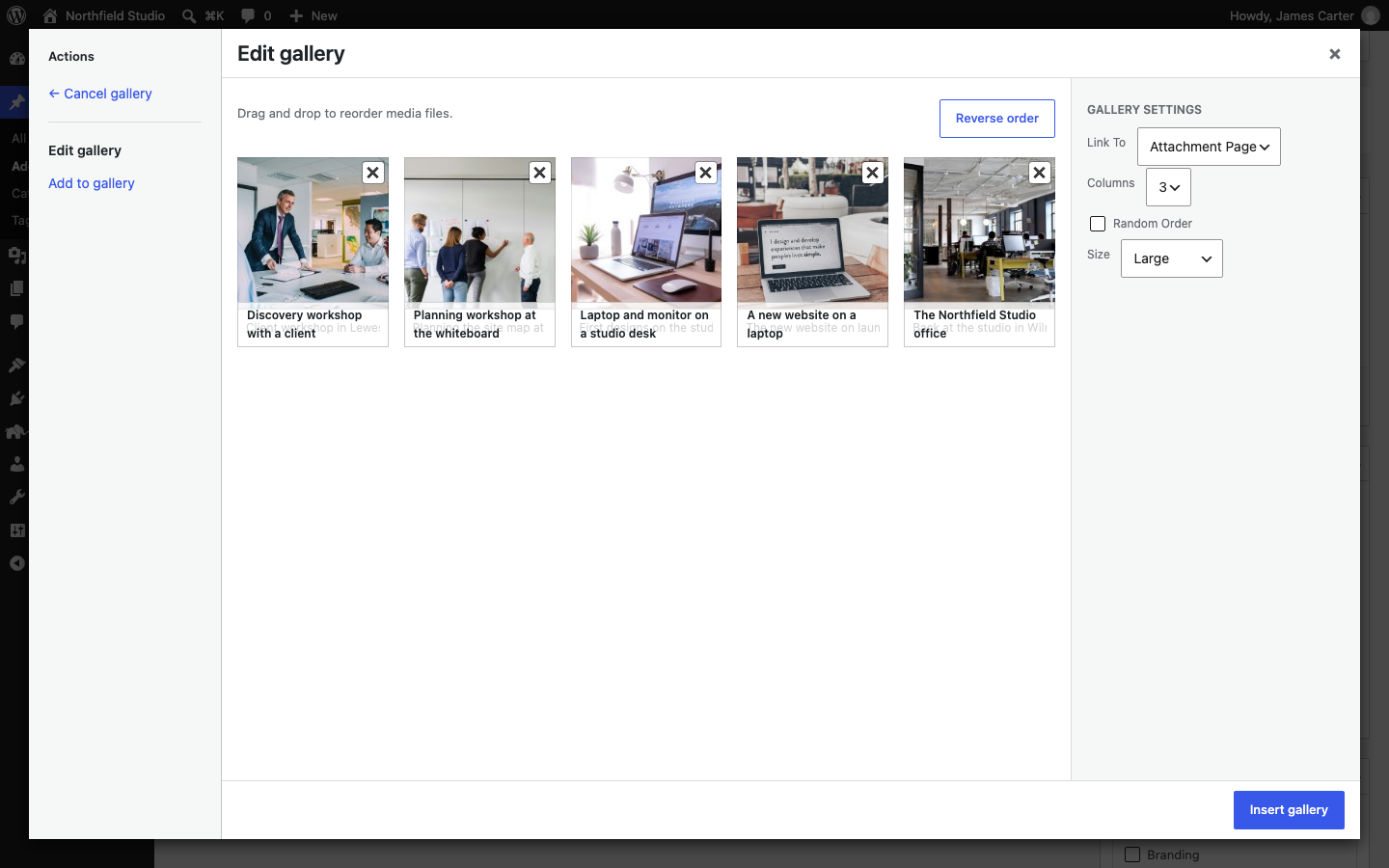Remove the Planning workshop whiteboard image

click(x=540, y=173)
